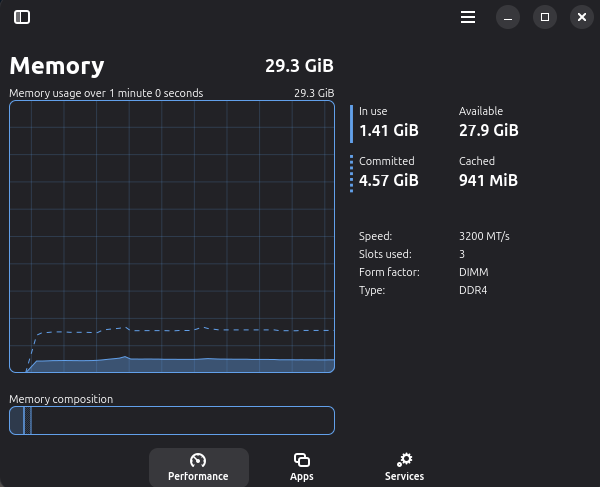Click the DDR4 type value
The width and height of the screenshot is (600, 487).
coord(473,291)
